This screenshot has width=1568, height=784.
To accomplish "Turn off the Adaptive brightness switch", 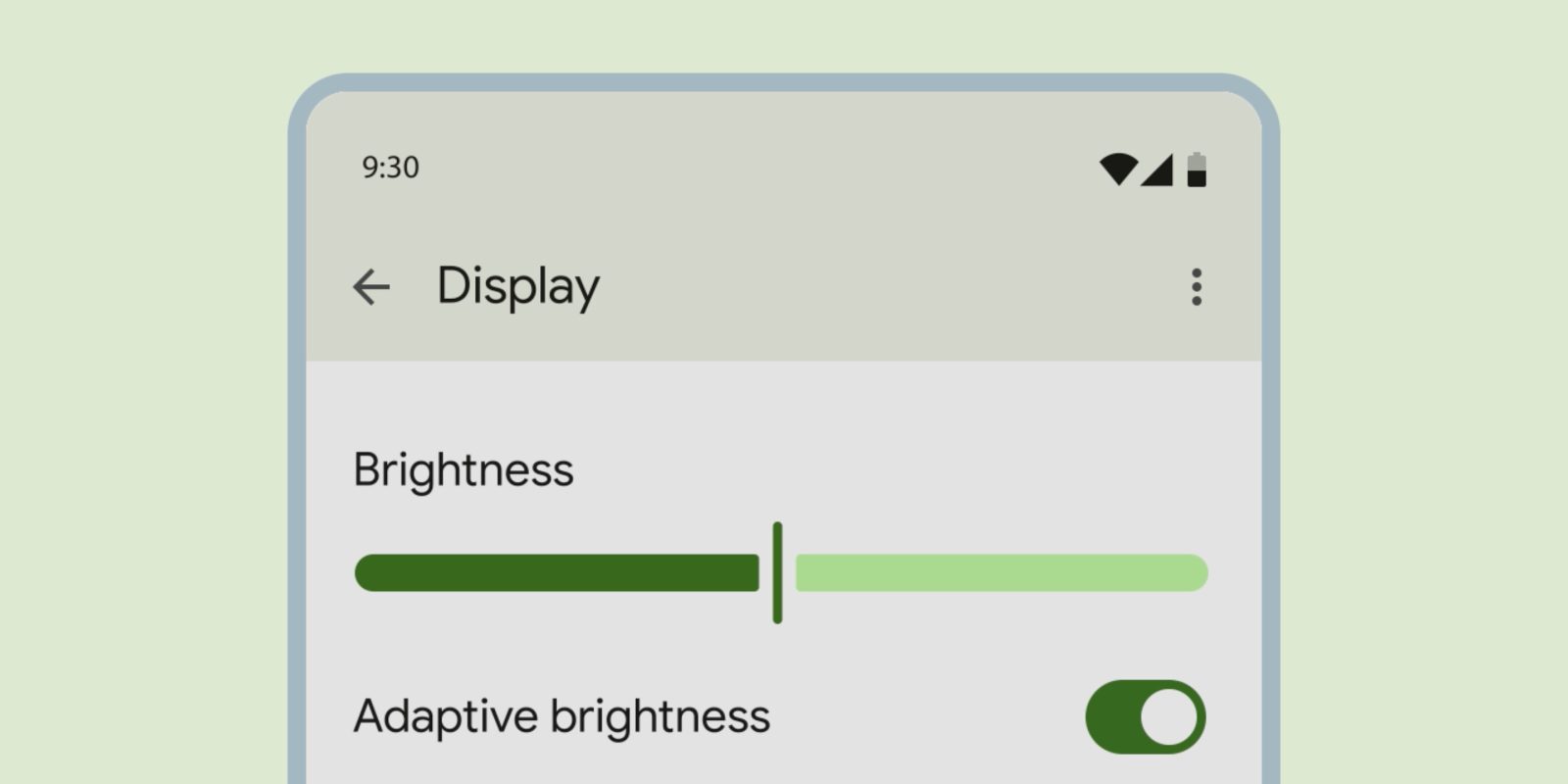I will click(1145, 717).
